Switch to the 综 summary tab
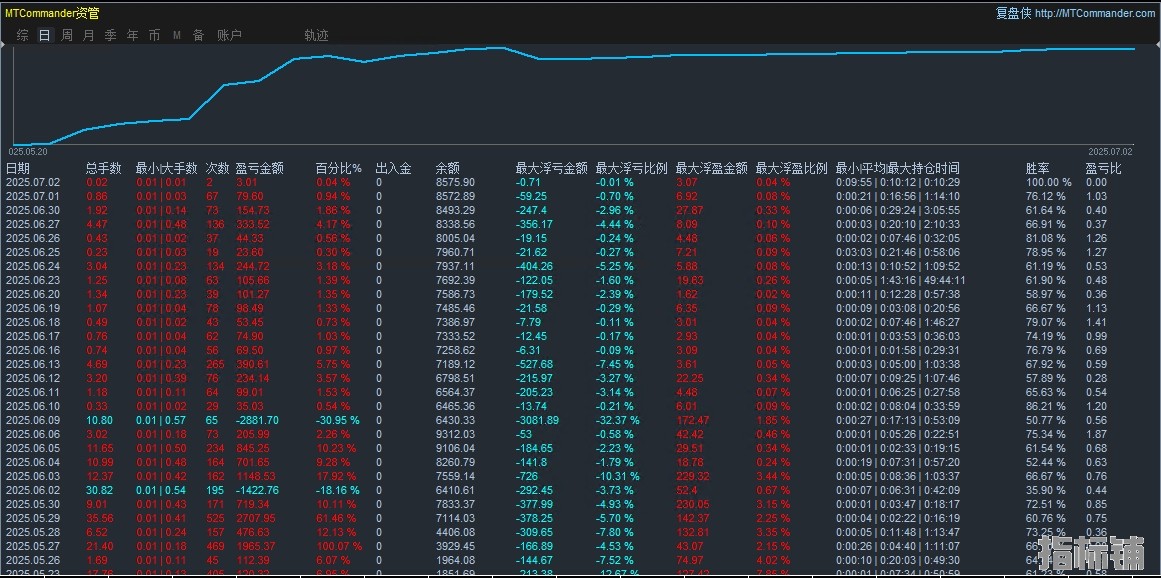Screen dimensions: 1161x578 tap(23, 35)
